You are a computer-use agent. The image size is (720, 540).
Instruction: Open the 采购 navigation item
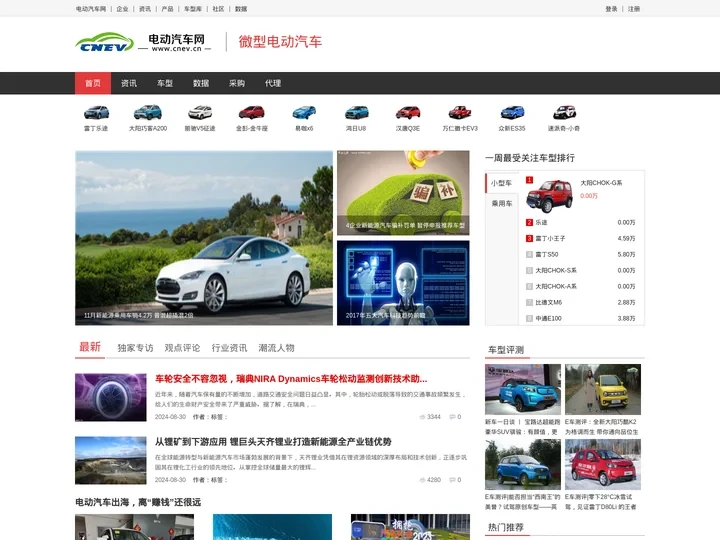click(237, 83)
